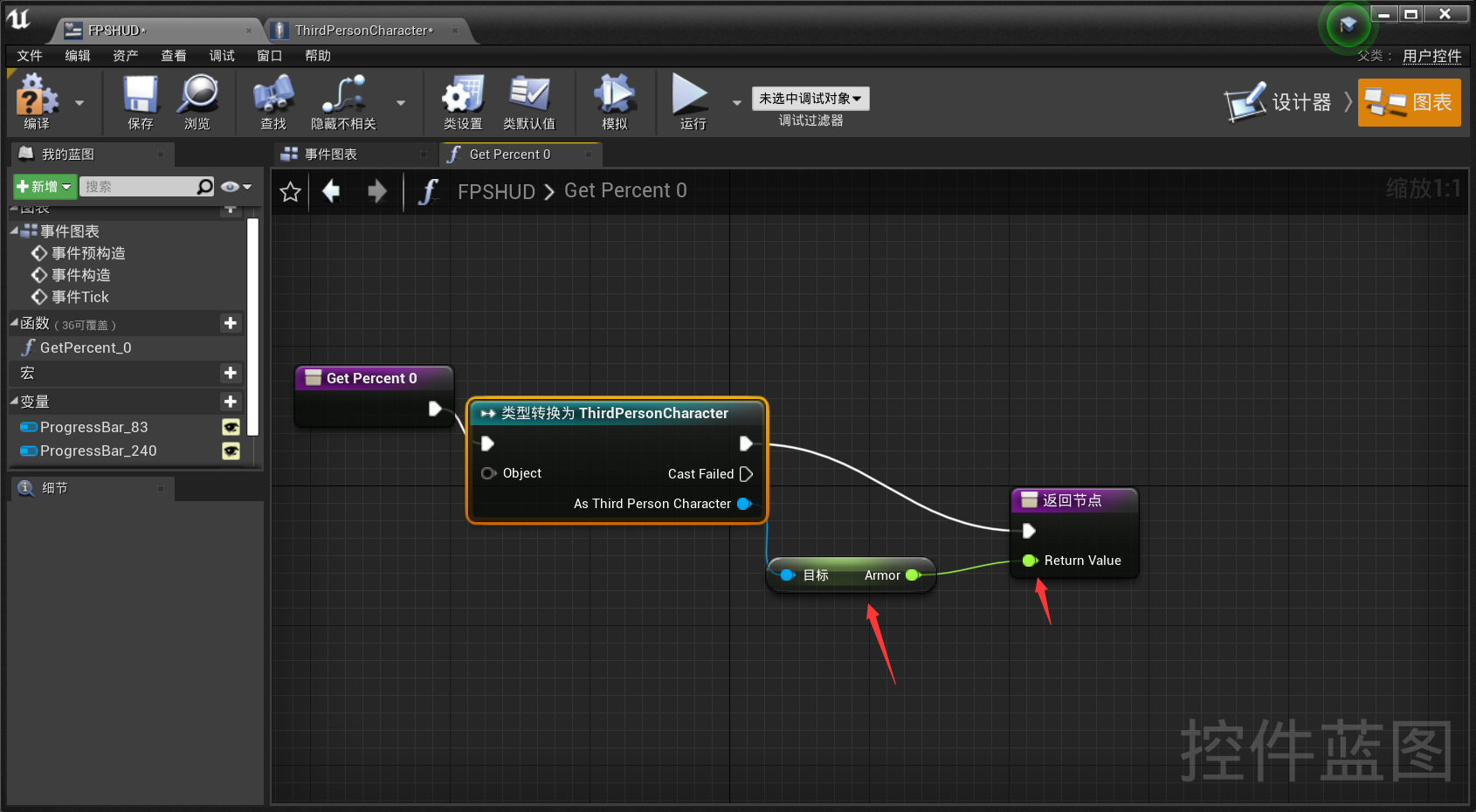Viewport: 1476px width, 812px height.
Task: Click the Compile (编译) toolbar icon
Action: click(x=36, y=96)
